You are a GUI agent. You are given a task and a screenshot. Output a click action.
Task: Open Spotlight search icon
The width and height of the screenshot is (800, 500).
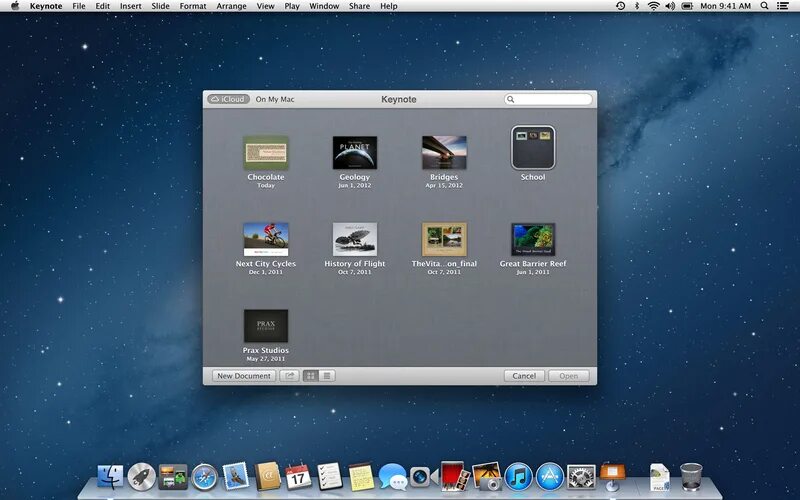coord(764,6)
